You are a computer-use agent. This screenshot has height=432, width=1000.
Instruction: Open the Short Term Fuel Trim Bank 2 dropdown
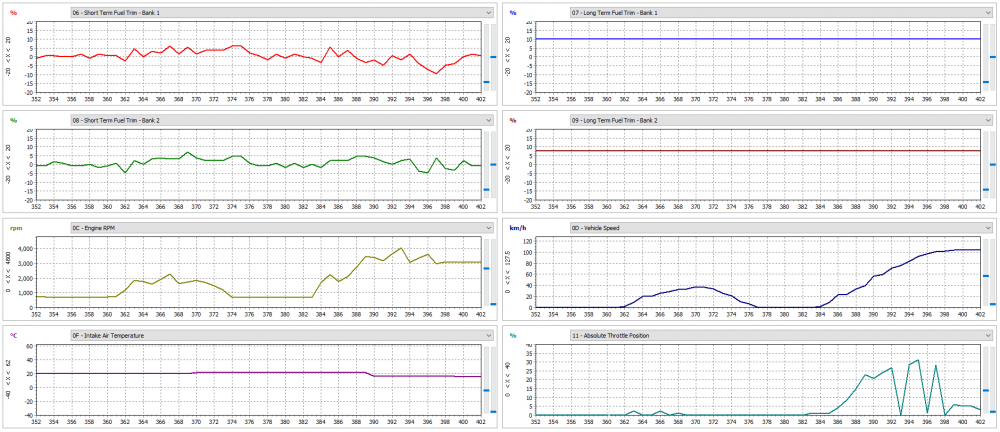(282, 120)
